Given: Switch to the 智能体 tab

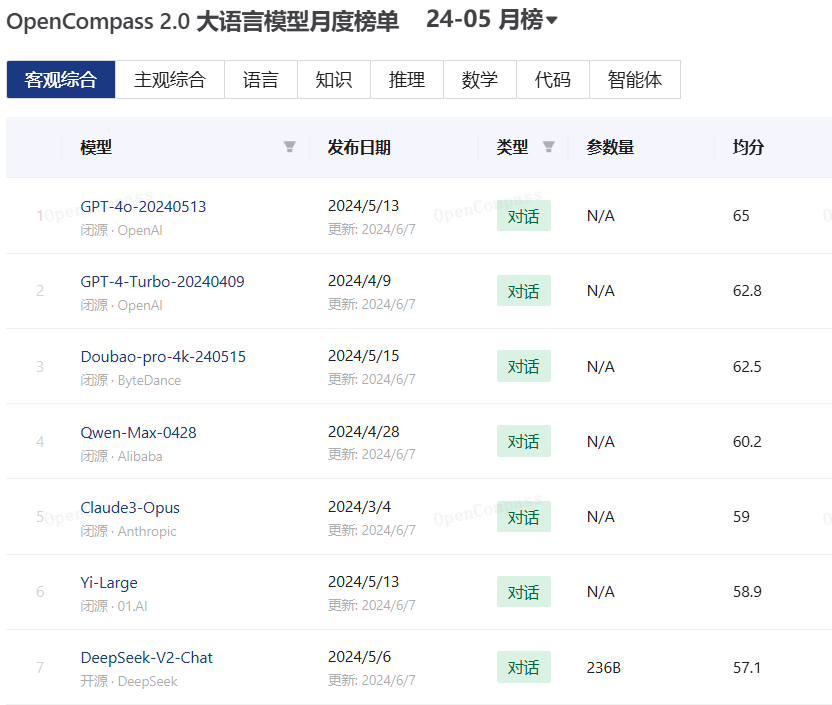Looking at the screenshot, I should coord(635,80).
